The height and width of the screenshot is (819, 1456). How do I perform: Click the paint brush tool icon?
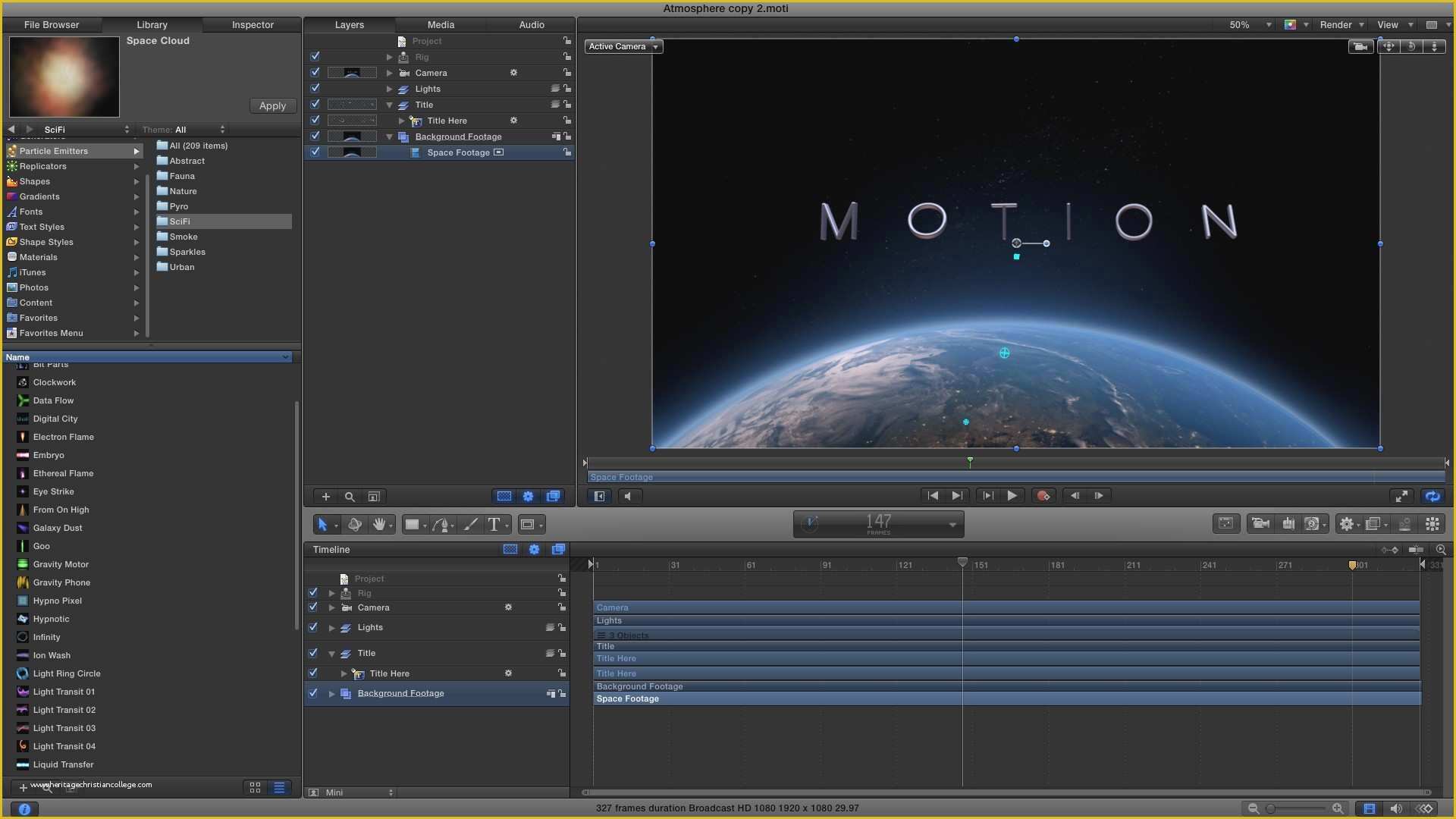coord(471,524)
